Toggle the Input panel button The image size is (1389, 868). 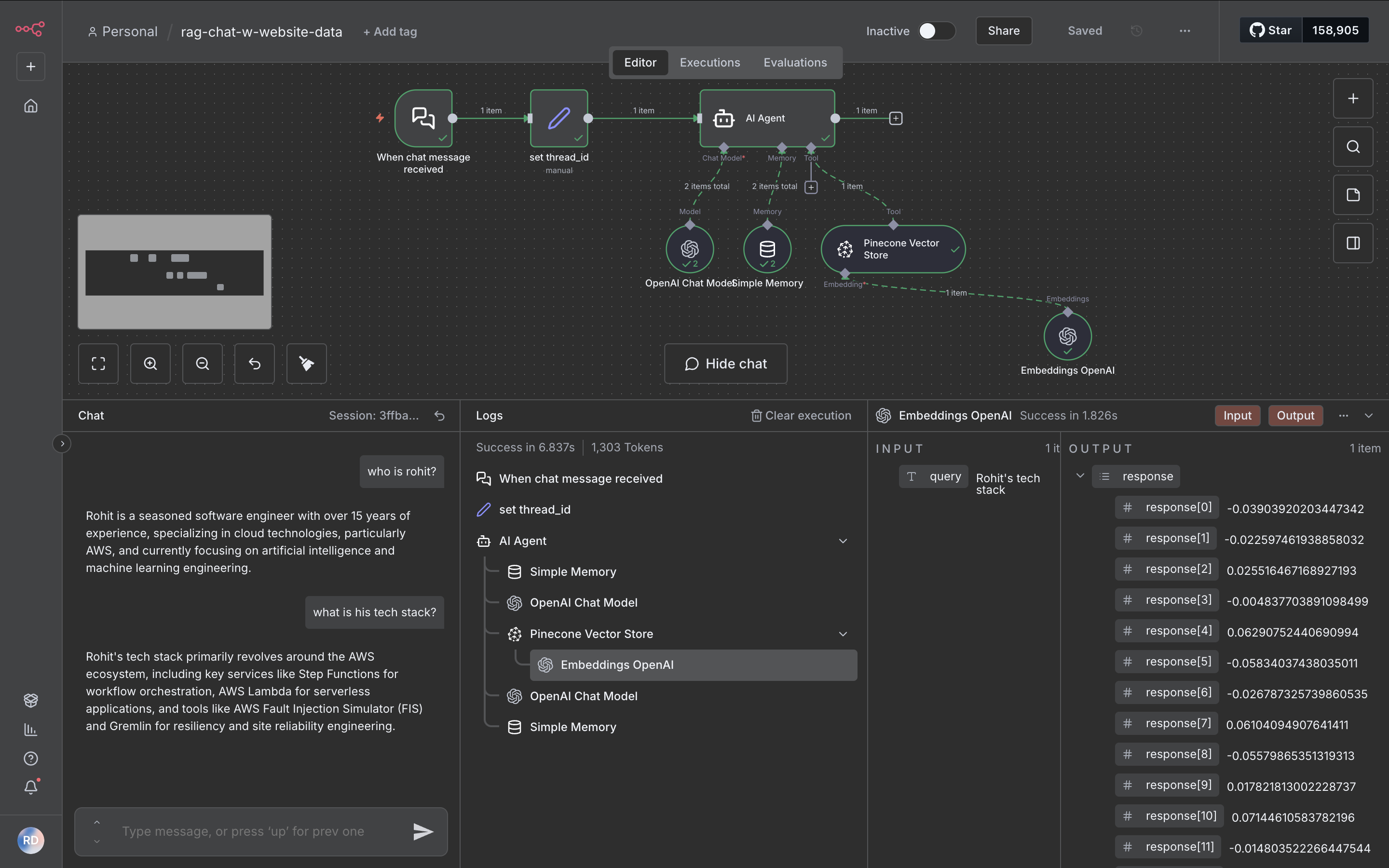click(x=1237, y=416)
